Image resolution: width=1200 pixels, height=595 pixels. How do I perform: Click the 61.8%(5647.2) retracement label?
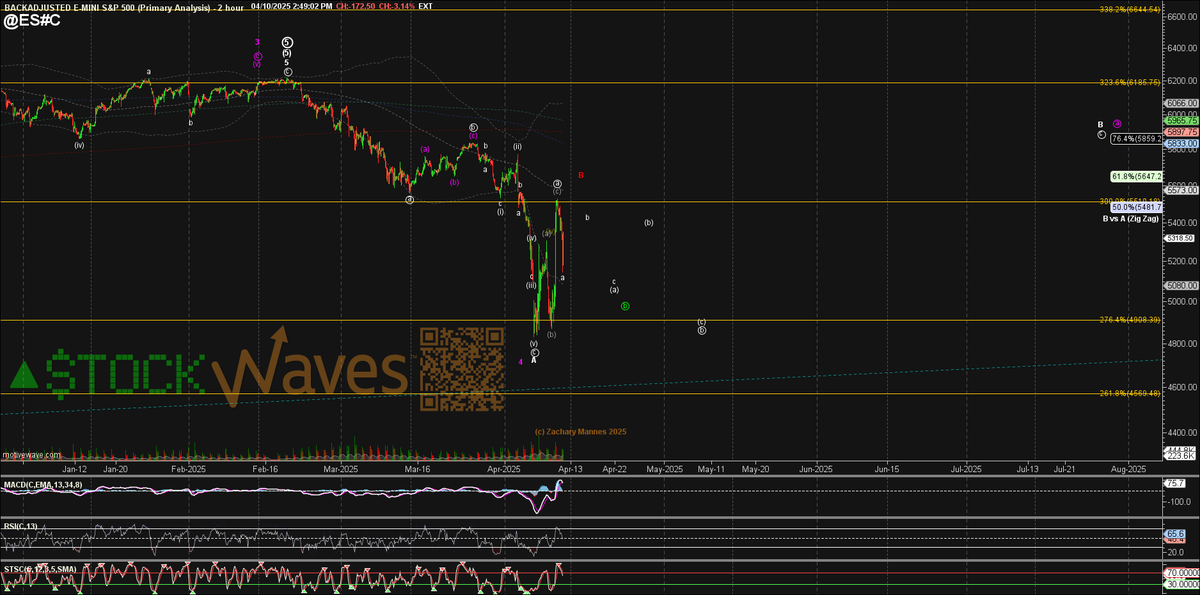[x=1138, y=177]
